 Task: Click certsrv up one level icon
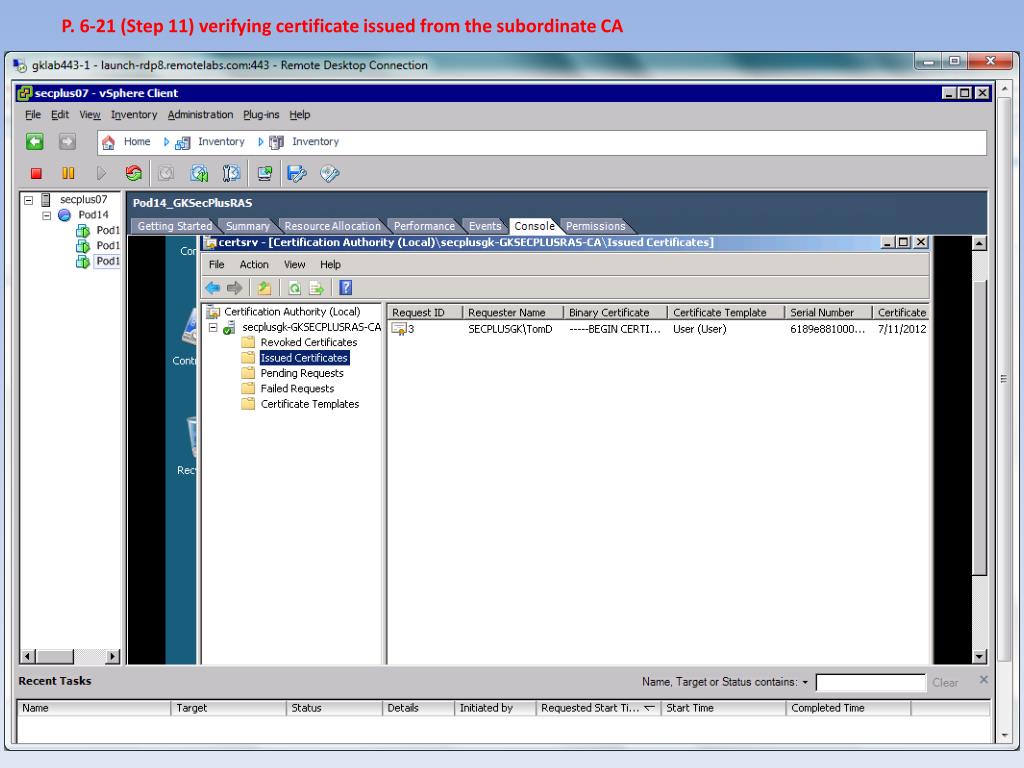[x=264, y=287]
